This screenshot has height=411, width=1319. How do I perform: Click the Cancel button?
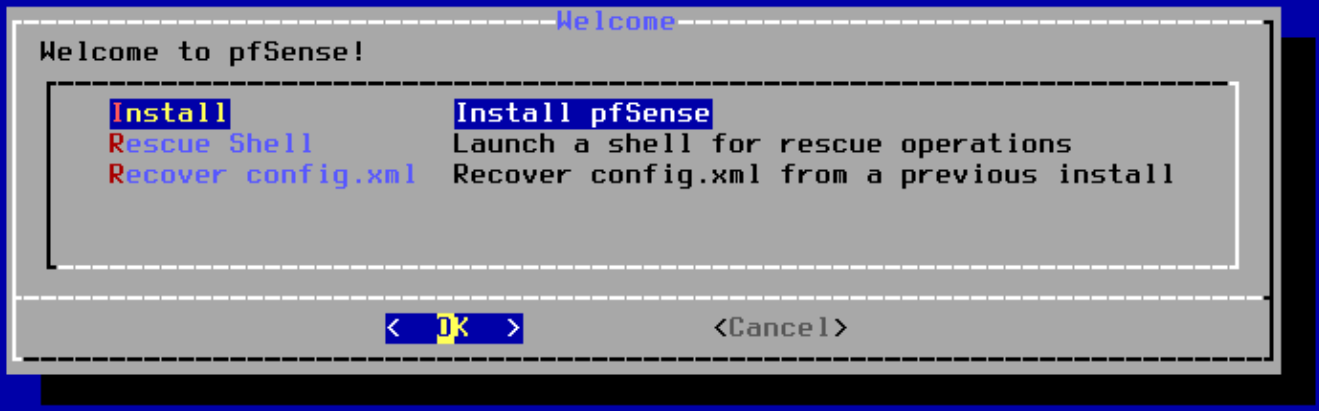pos(780,327)
